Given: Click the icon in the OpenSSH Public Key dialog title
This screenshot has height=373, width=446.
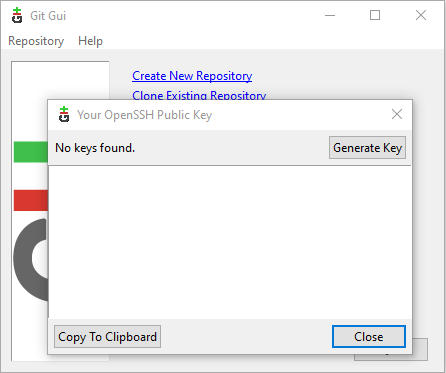Looking at the screenshot, I should [x=64, y=114].
